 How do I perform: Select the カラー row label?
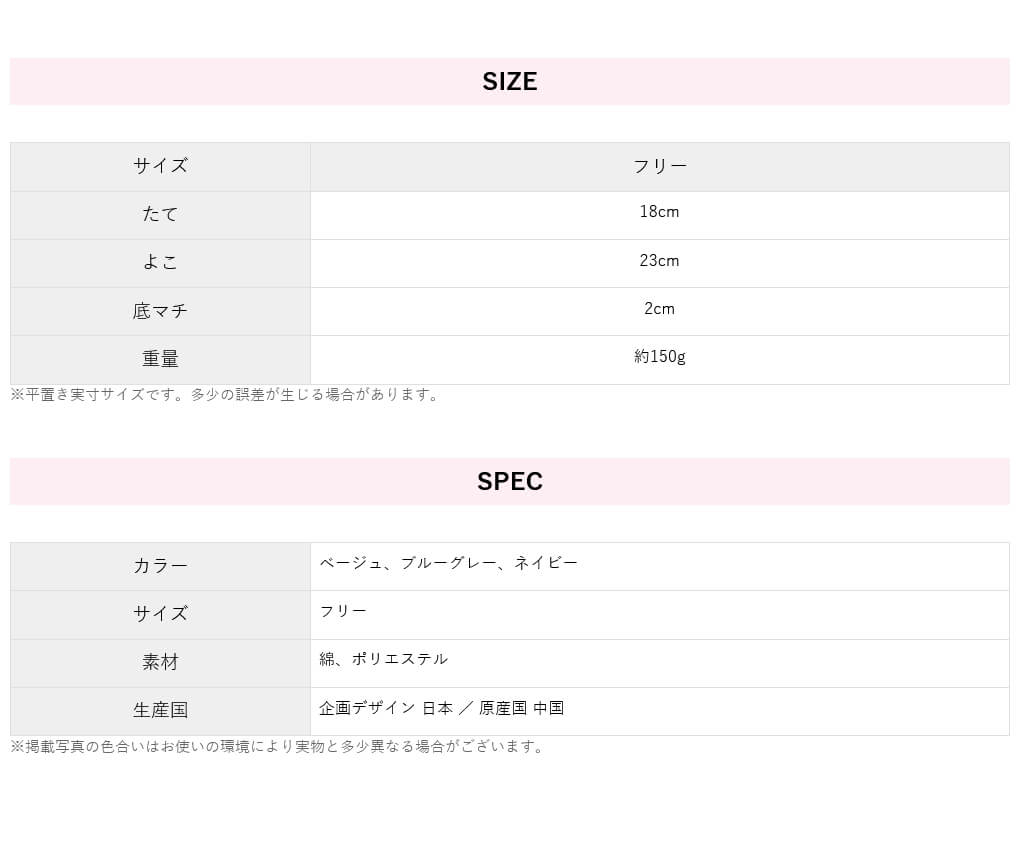pyautogui.click(x=160, y=566)
